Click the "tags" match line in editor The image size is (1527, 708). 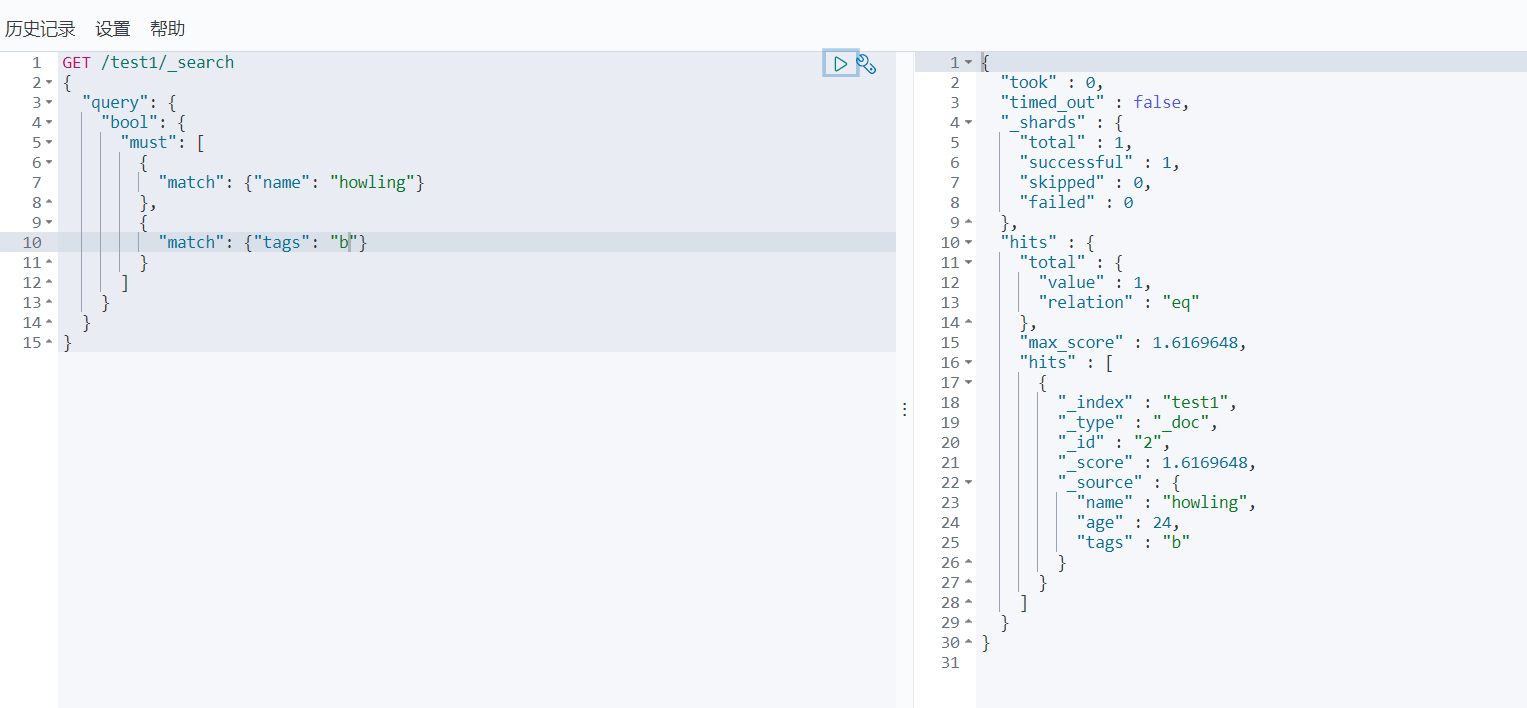pyautogui.click(x=262, y=242)
